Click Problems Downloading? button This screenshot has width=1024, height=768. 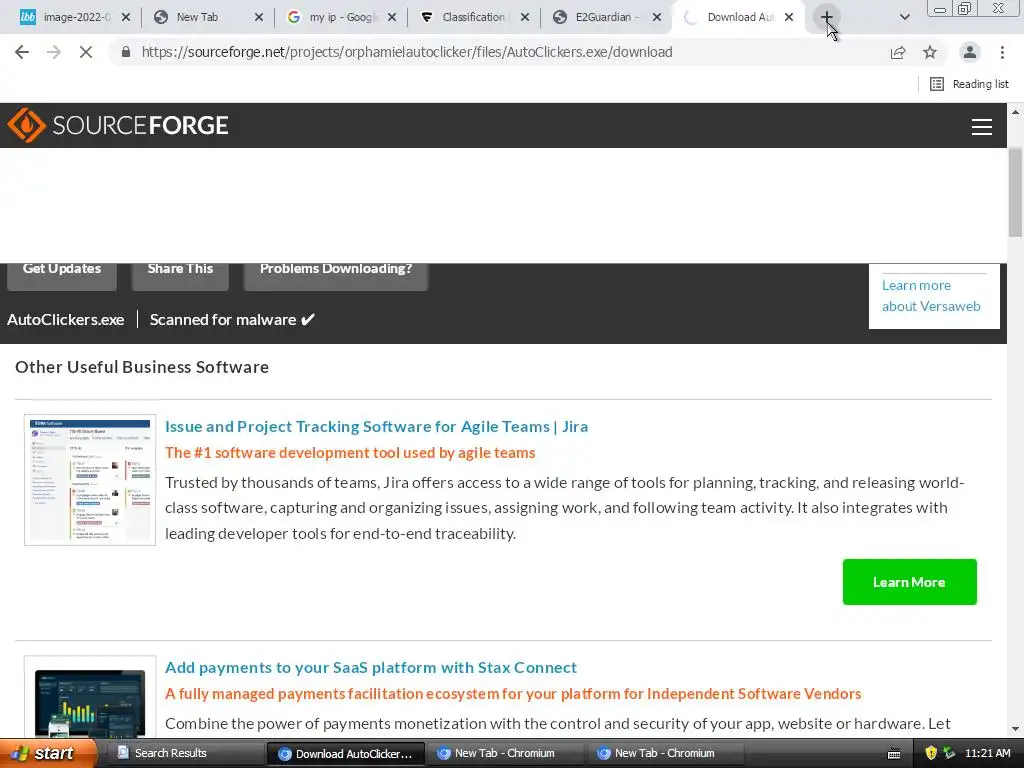(x=336, y=276)
